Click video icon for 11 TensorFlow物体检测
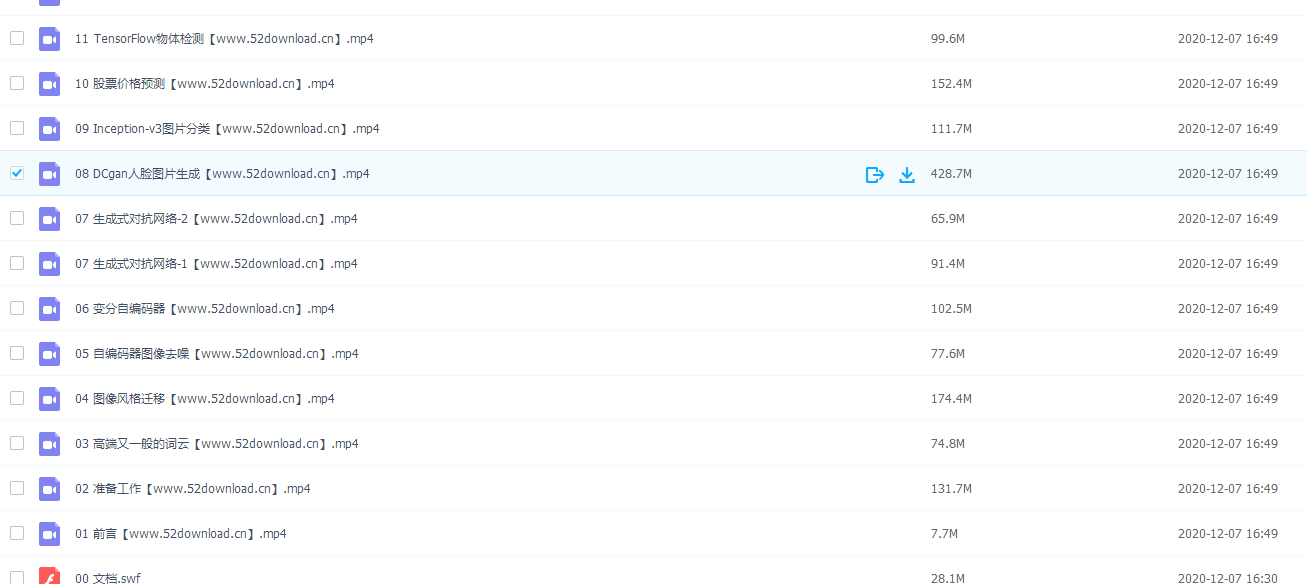The width and height of the screenshot is (1307, 584). (x=49, y=39)
